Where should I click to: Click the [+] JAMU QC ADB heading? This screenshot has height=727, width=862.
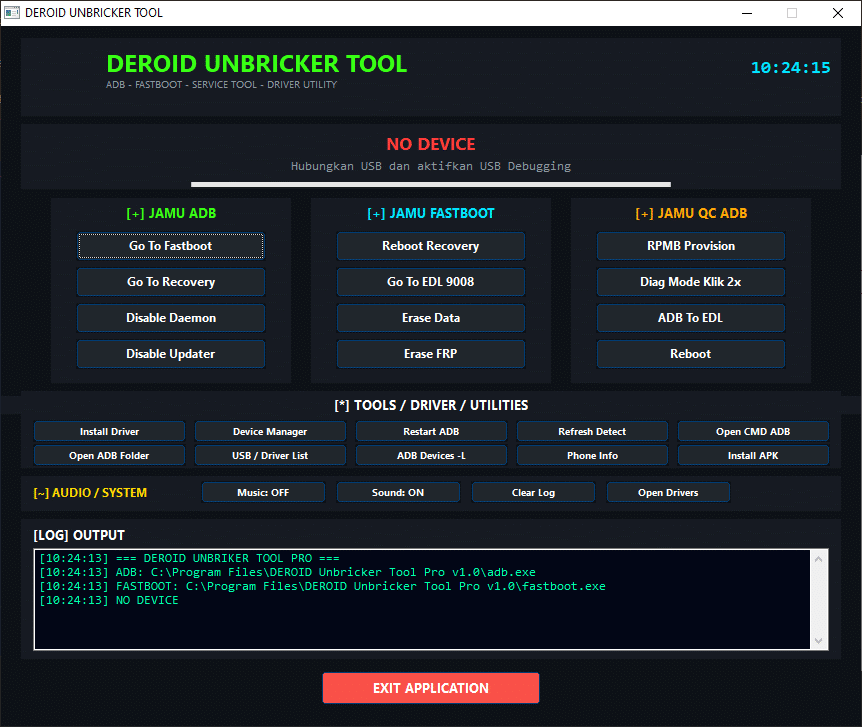(691, 213)
